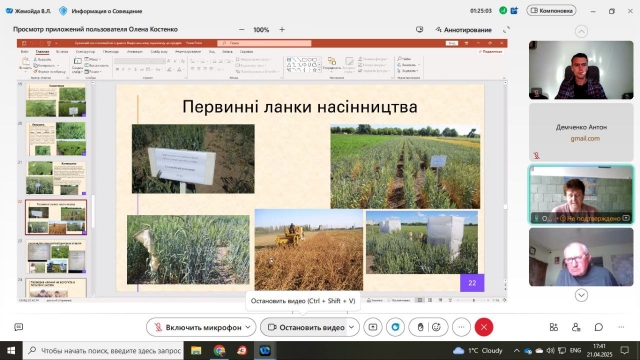Show next participants with down chevron
This screenshot has height=360, width=640.
(581, 295)
